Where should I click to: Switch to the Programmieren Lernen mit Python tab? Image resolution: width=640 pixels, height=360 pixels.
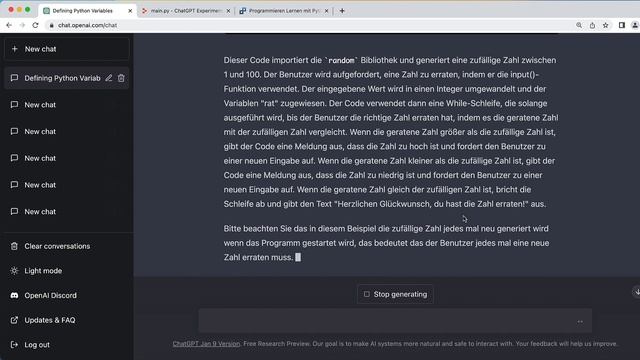coord(284,11)
